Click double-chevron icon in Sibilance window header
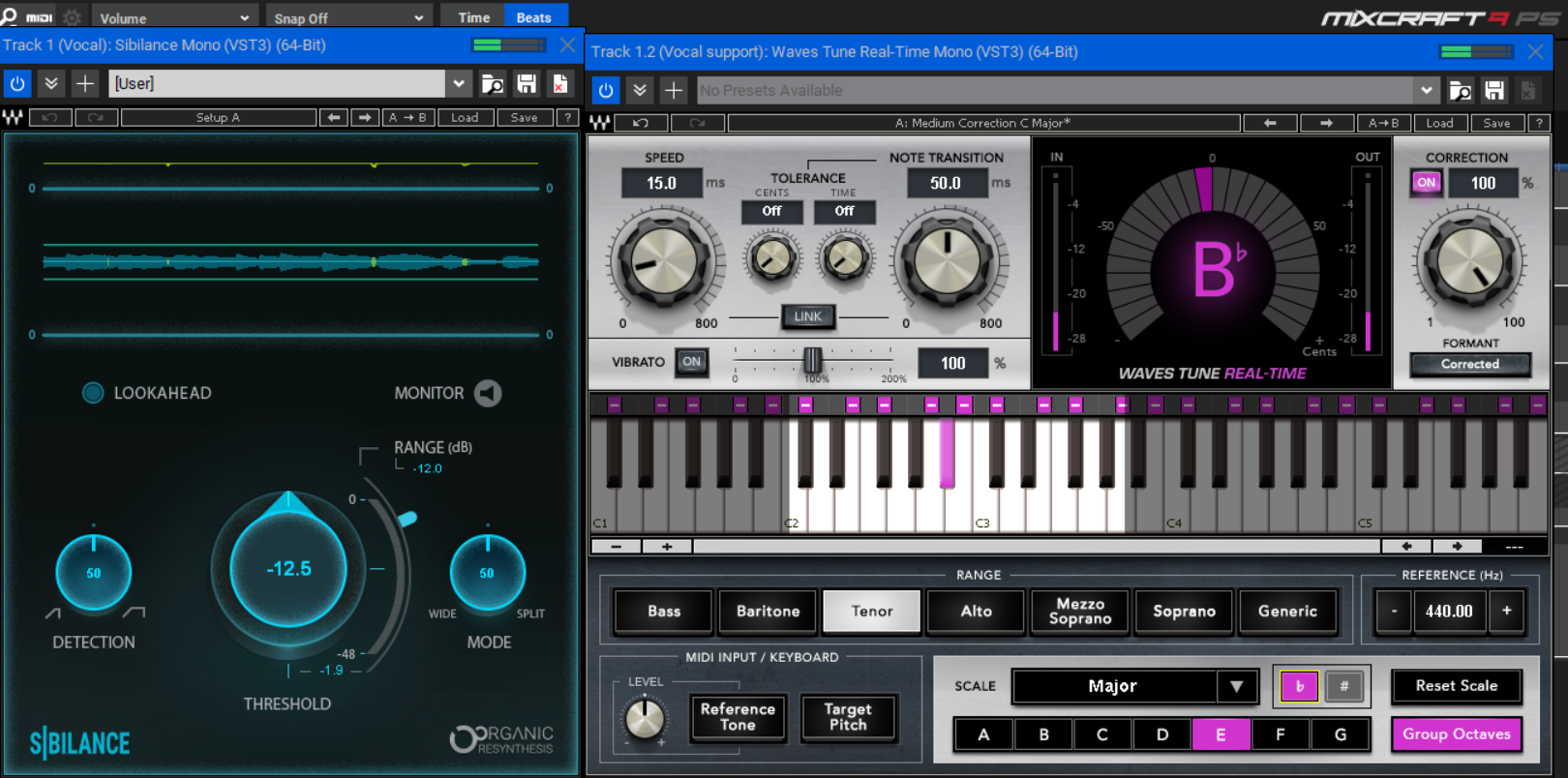Screen dimensions: 1568x778 pyautogui.click(x=51, y=83)
